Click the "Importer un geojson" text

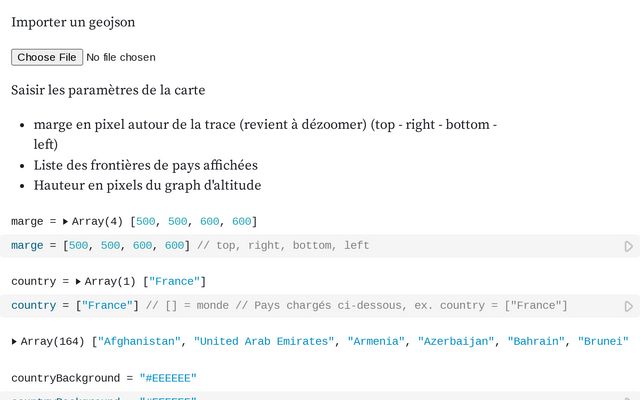coord(73,21)
